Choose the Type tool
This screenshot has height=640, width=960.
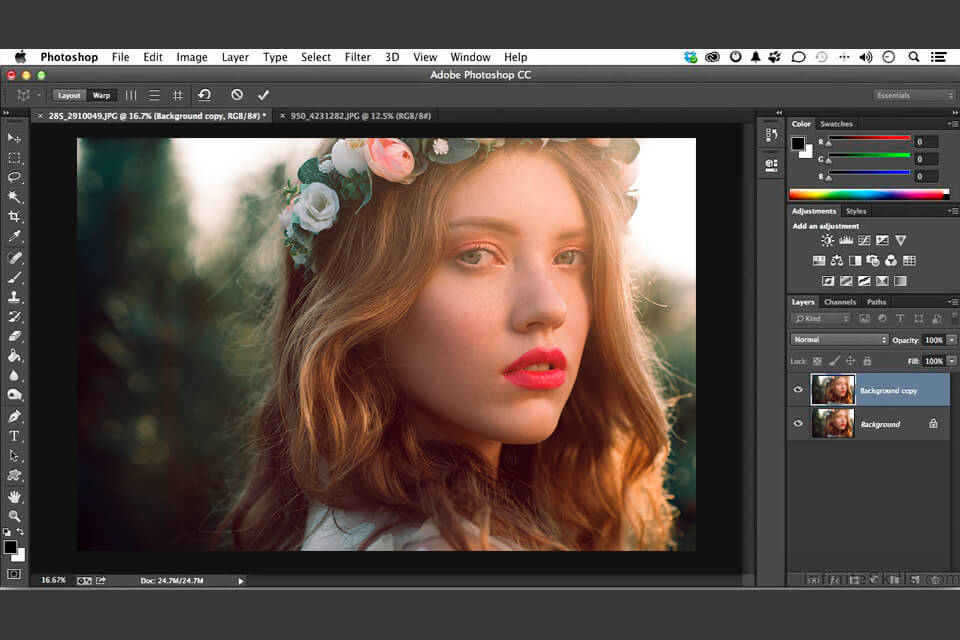click(x=14, y=436)
